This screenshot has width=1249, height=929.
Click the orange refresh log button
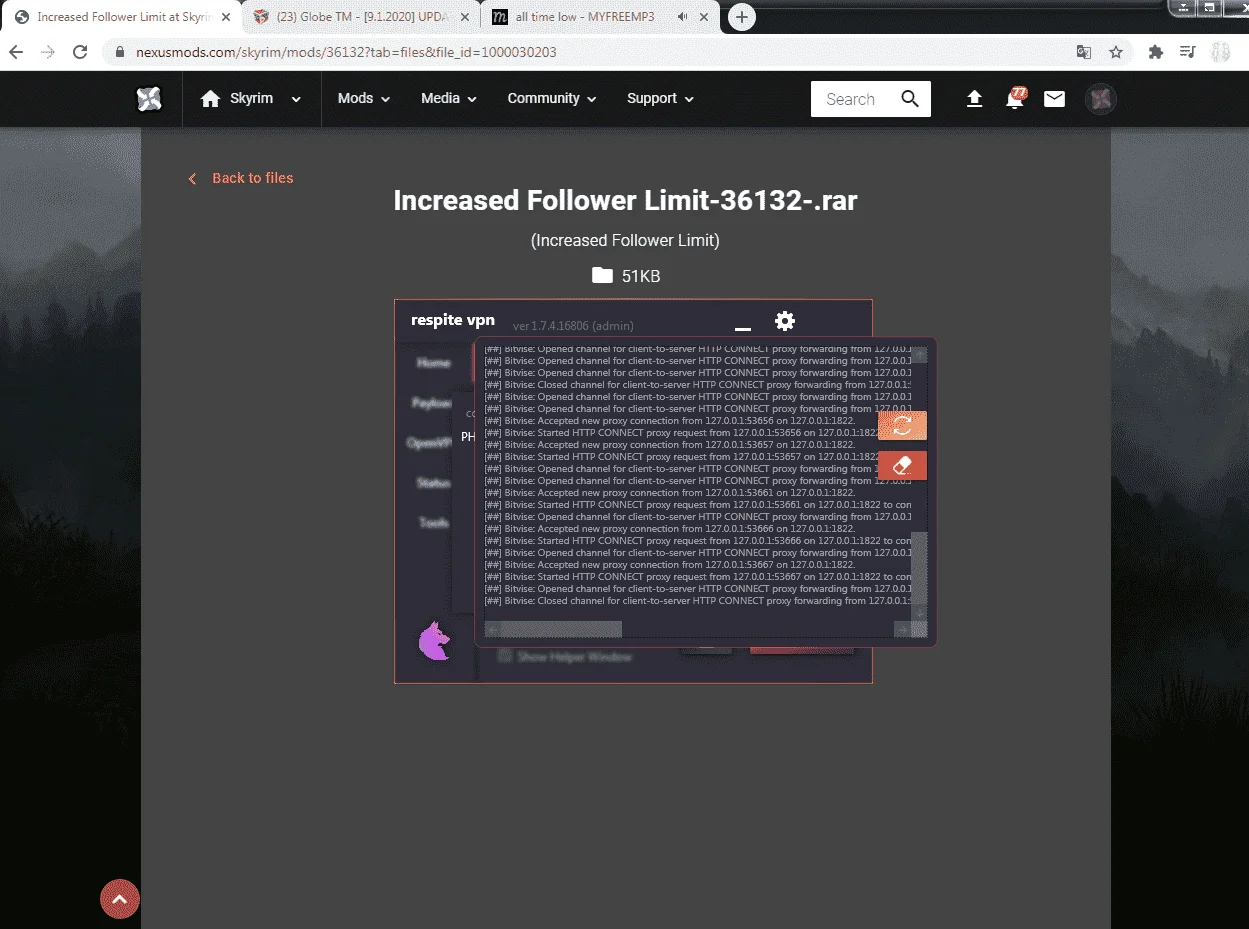902,425
